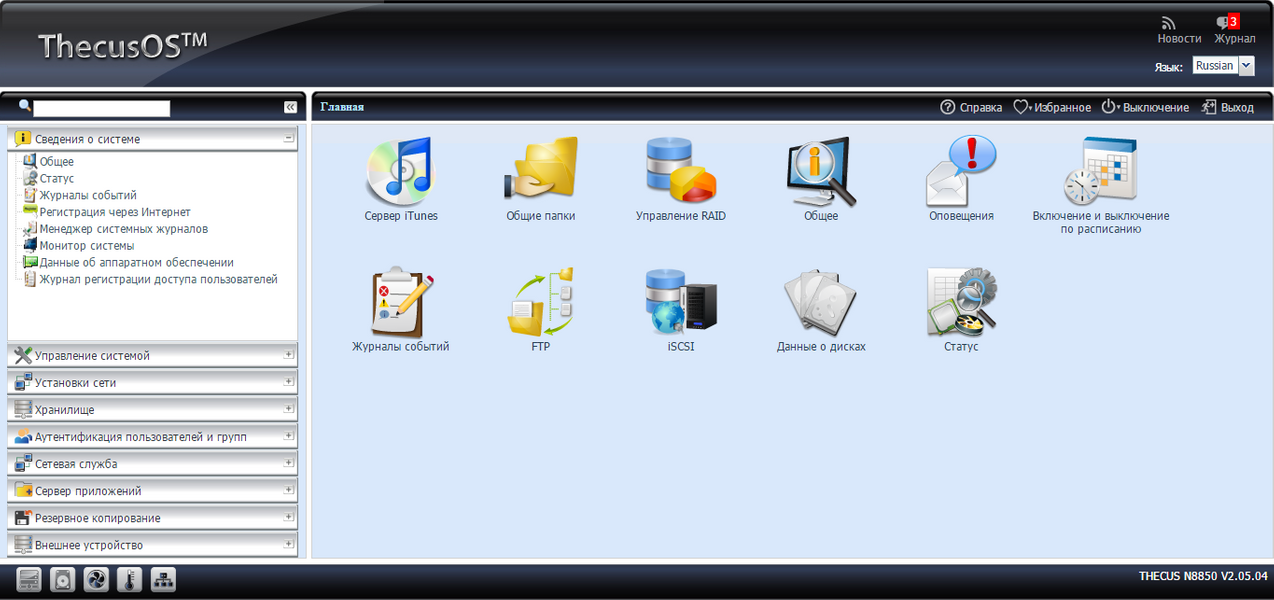Open the Новости RSS feed icon
This screenshot has height=600, width=1274.
click(x=1179, y=30)
